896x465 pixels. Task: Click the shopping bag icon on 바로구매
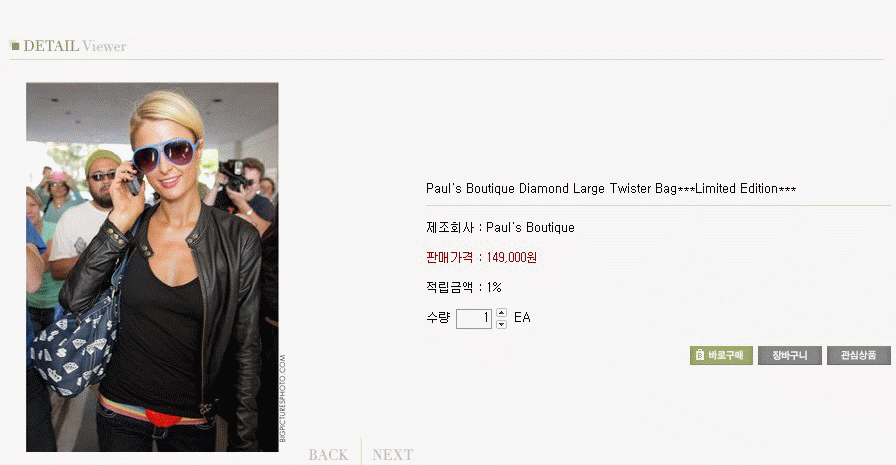(x=700, y=355)
